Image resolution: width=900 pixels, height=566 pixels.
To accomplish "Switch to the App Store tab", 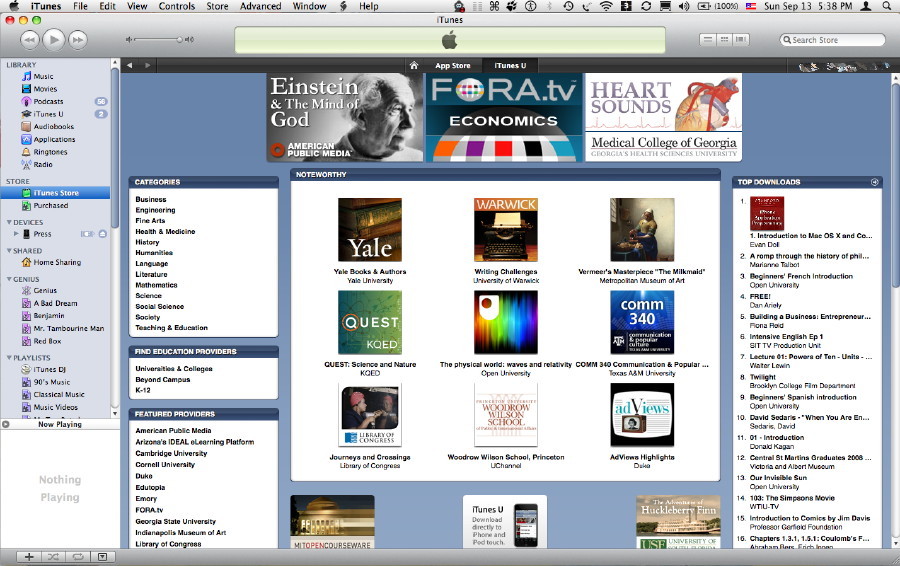I will [452, 65].
